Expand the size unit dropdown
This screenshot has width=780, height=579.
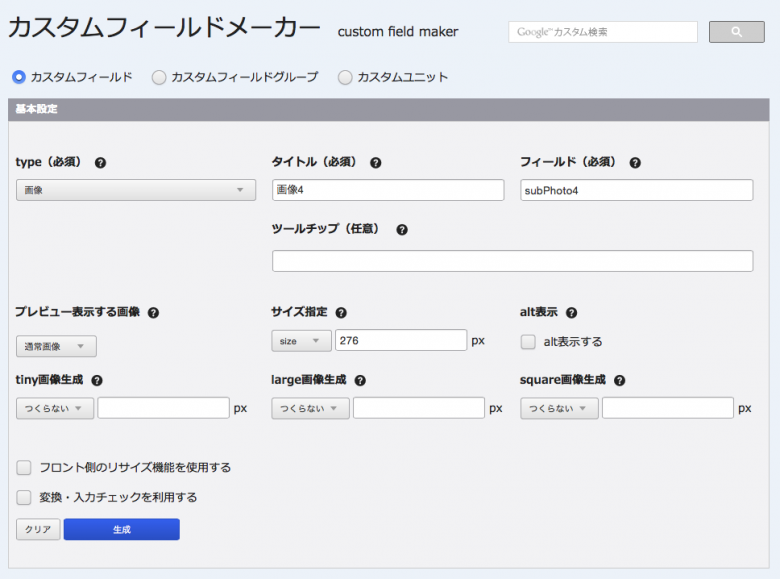click(x=300, y=341)
